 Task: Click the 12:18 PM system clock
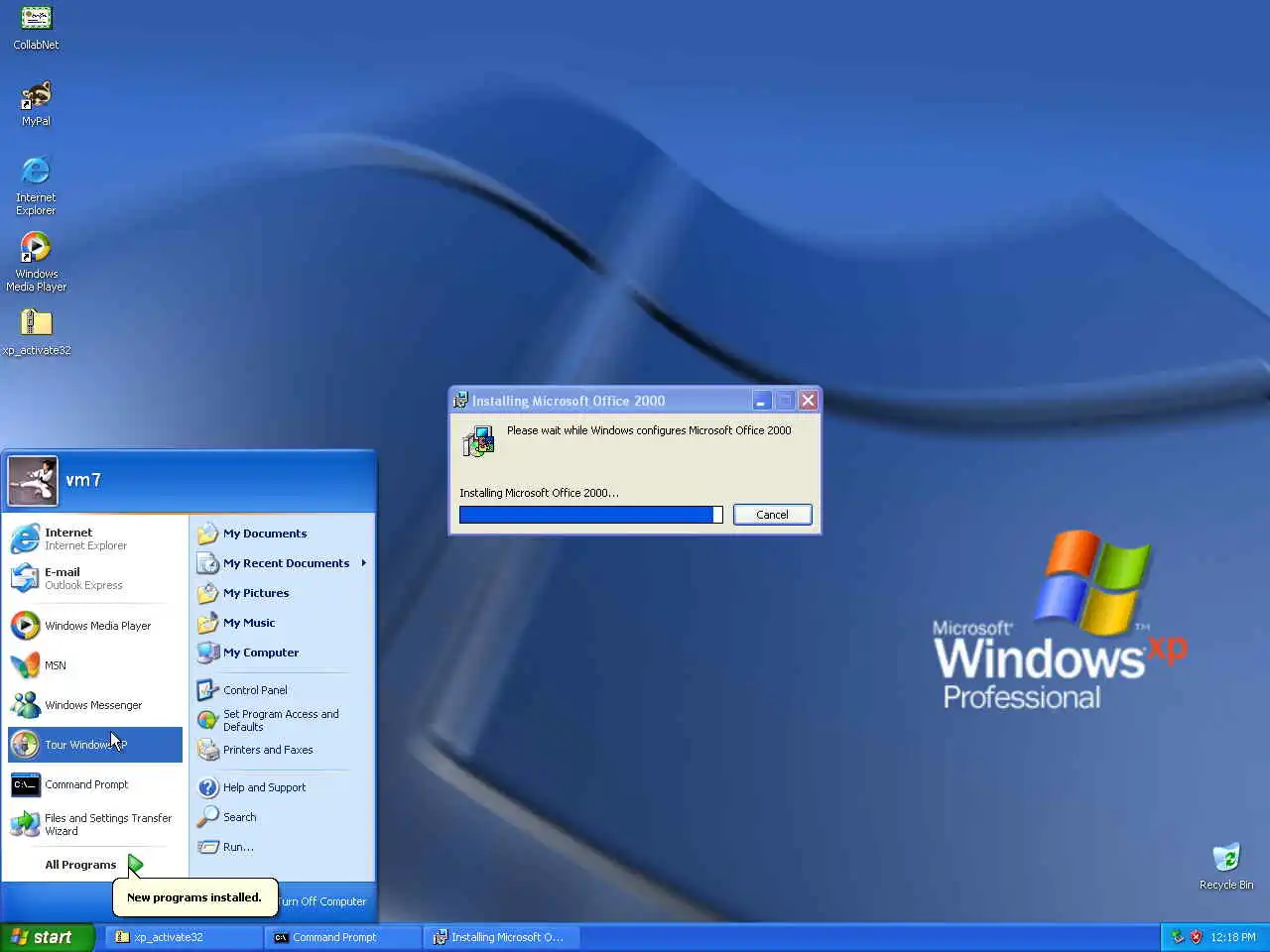(1233, 937)
